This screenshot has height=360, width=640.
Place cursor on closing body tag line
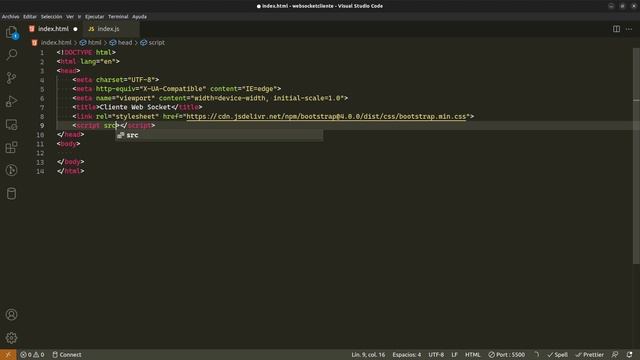point(71,162)
